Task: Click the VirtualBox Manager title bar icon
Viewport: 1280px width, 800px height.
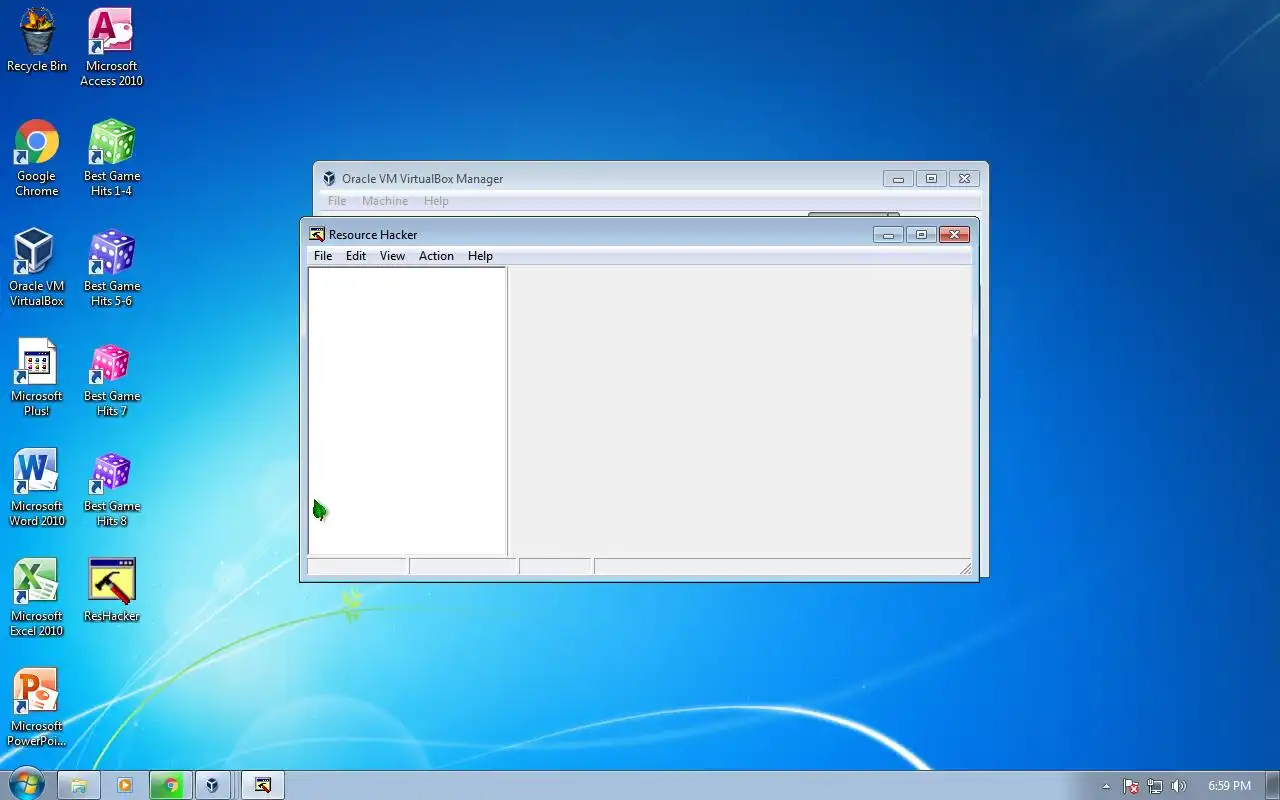Action: 329,179
